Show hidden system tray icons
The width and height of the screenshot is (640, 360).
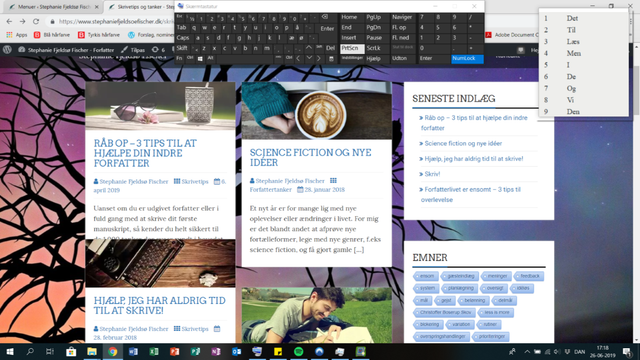click(x=527, y=351)
